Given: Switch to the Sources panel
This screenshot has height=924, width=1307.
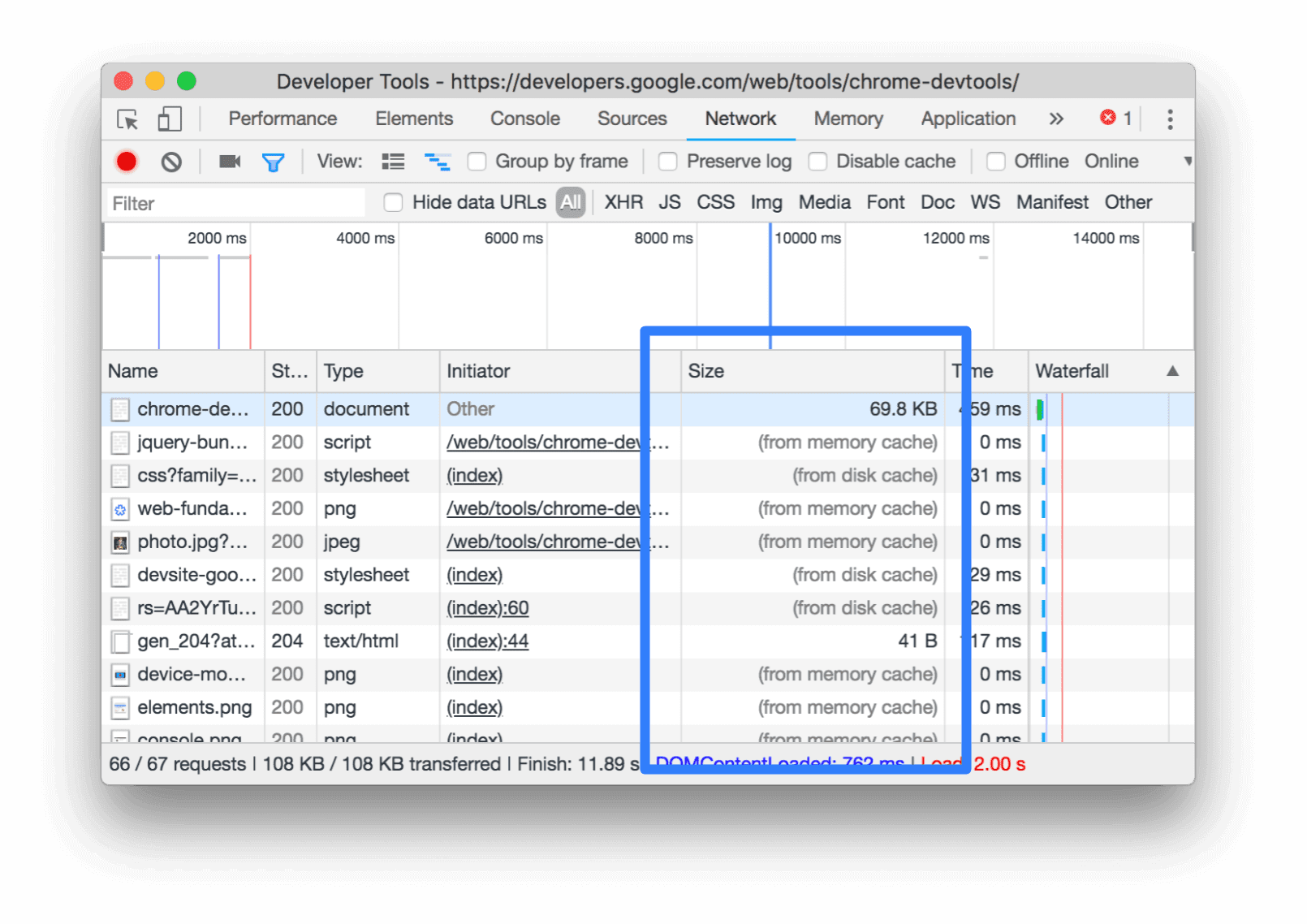Looking at the screenshot, I should 632,119.
